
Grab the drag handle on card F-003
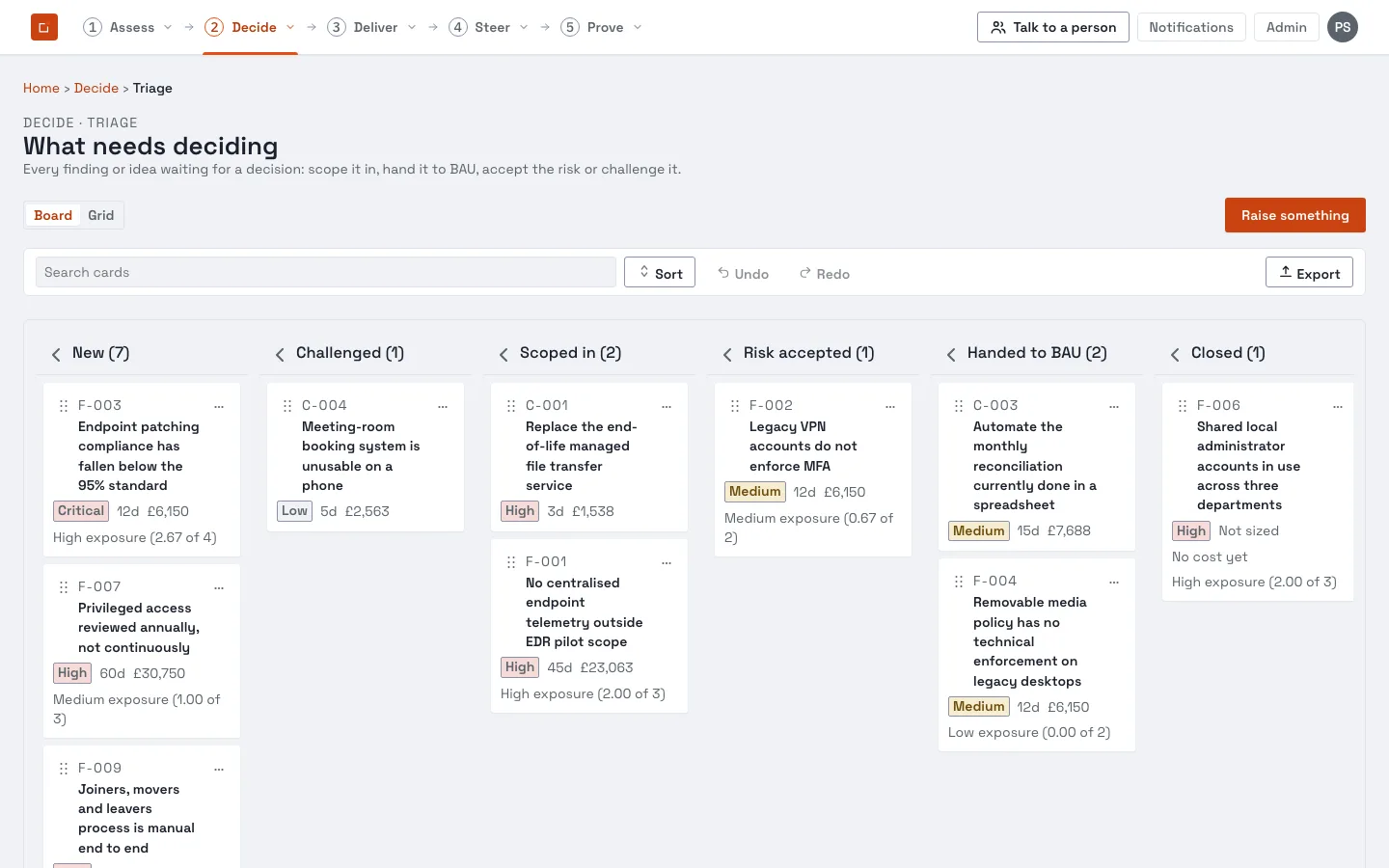pyautogui.click(x=64, y=406)
